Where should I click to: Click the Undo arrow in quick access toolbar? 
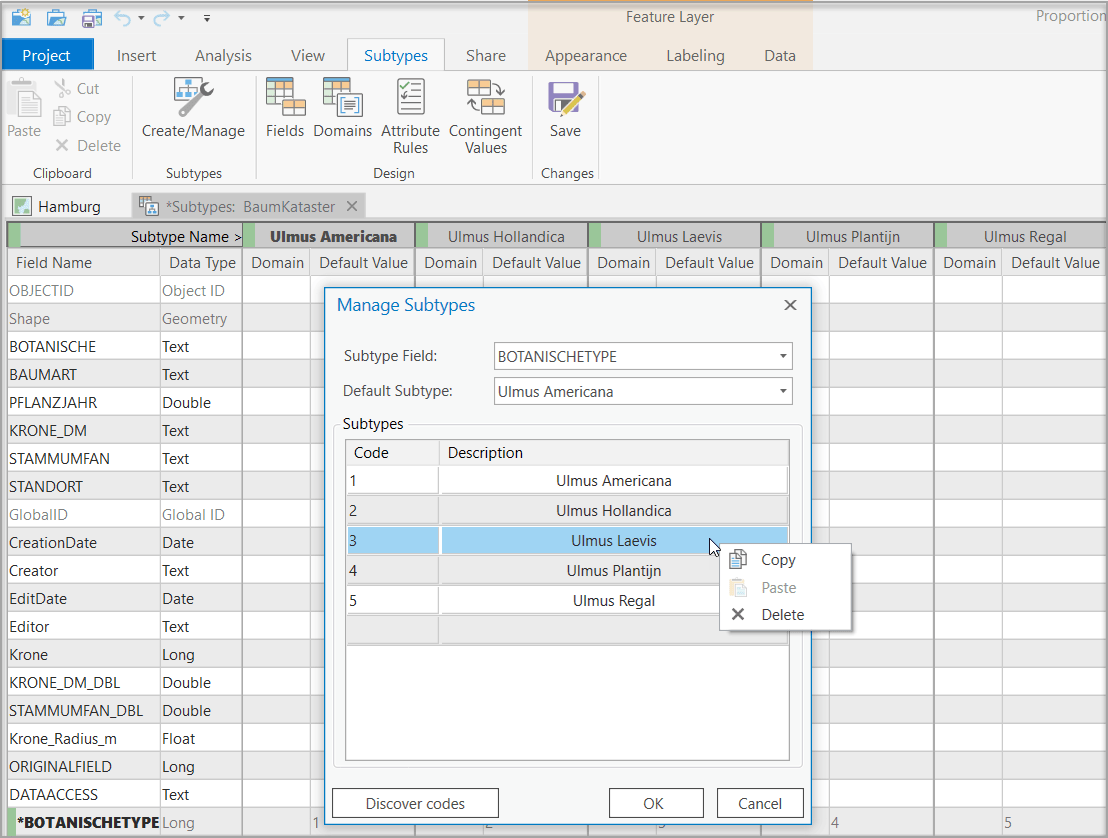tap(122, 18)
